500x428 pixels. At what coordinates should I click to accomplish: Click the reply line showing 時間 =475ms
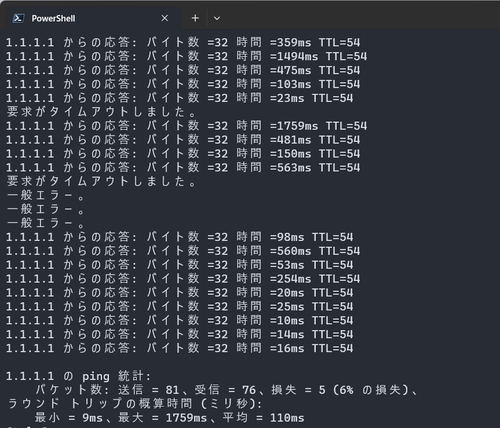pyautogui.click(x=183, y=70)
